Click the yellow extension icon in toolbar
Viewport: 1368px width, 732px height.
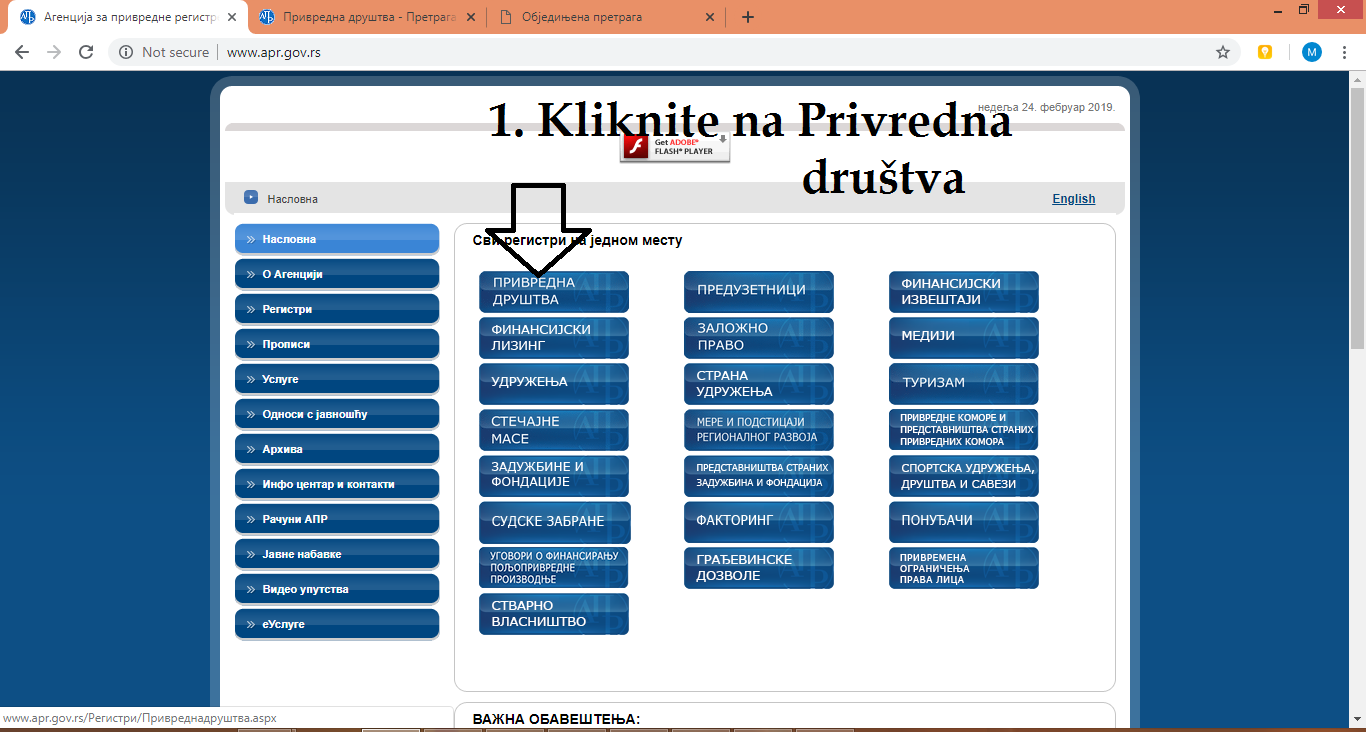click(x=1265, y=52)
